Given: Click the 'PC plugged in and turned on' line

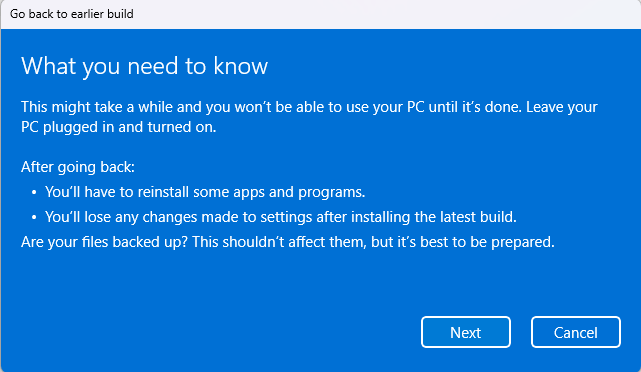Looking at the screenshot, I should (119, 127).
